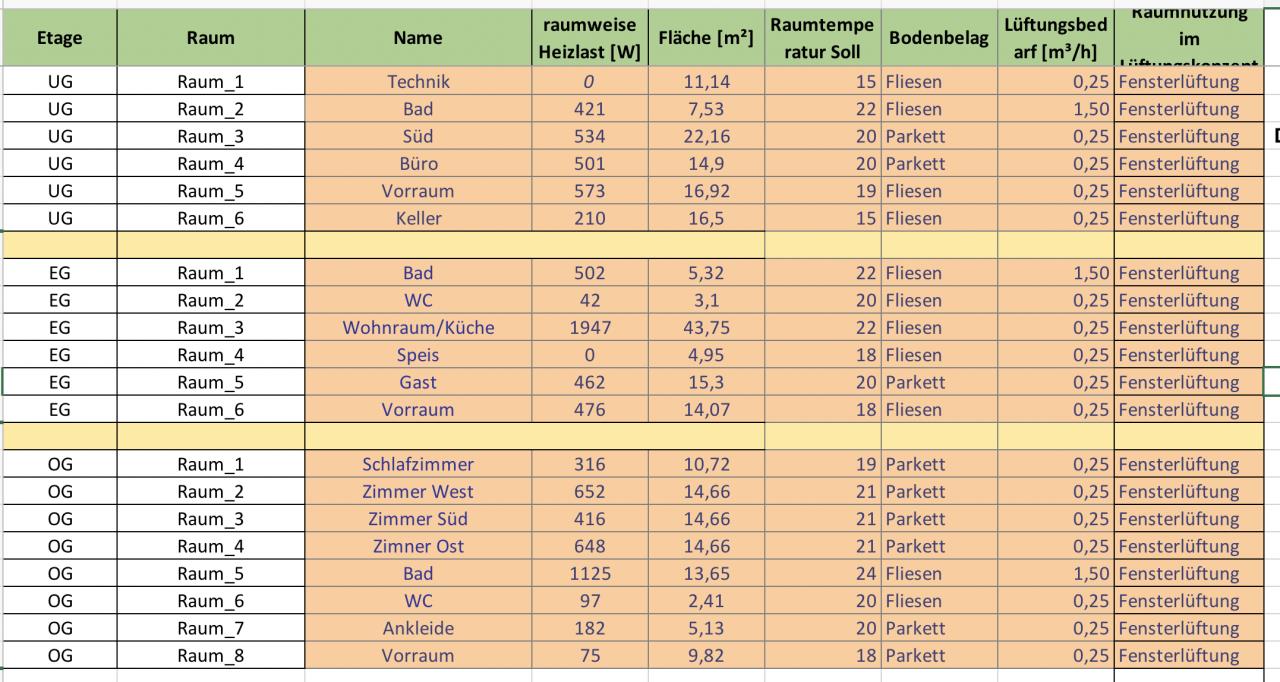Select the Büro name cell

pos(418,164)
